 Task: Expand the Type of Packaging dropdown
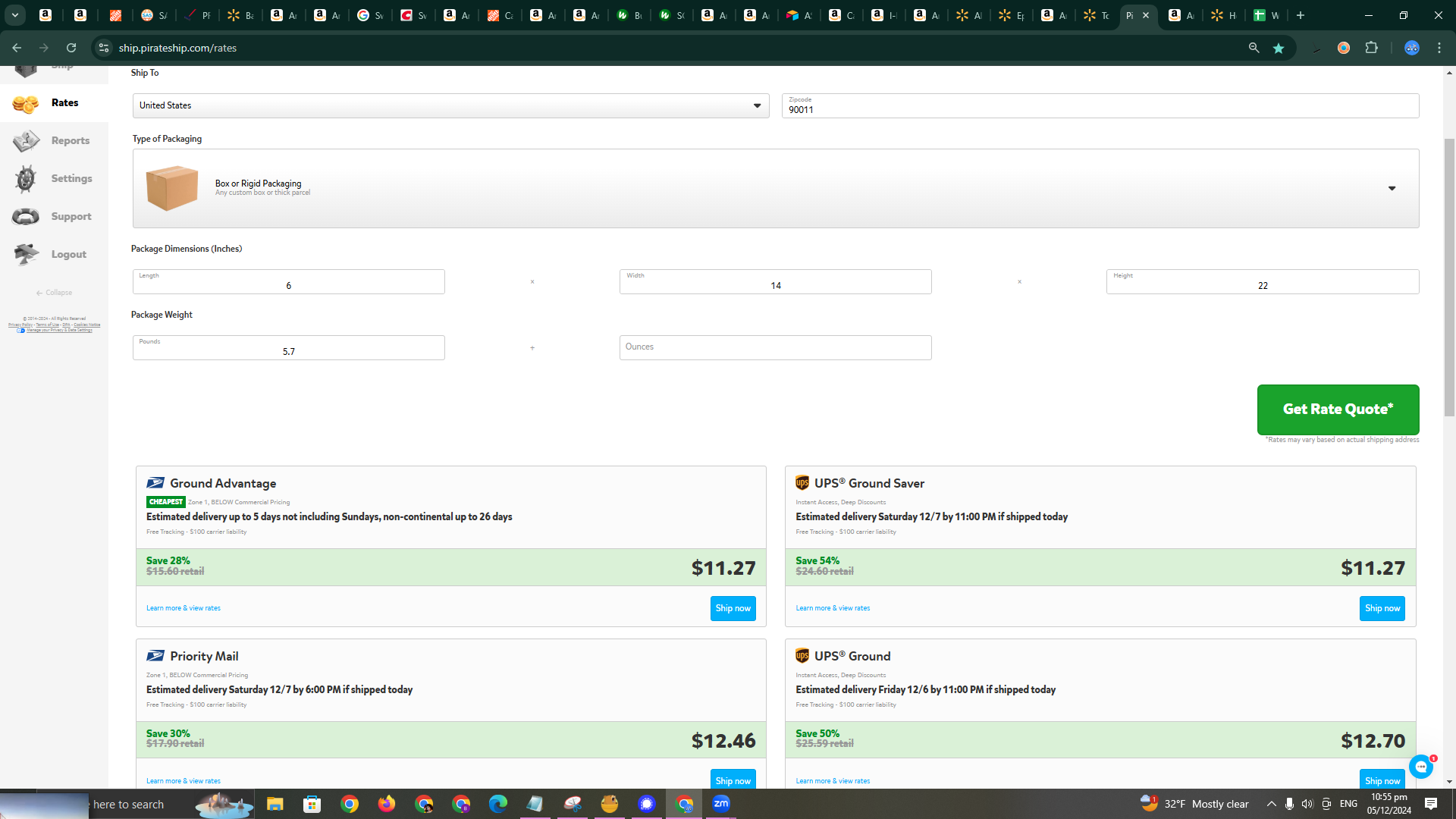click(776, 188)
